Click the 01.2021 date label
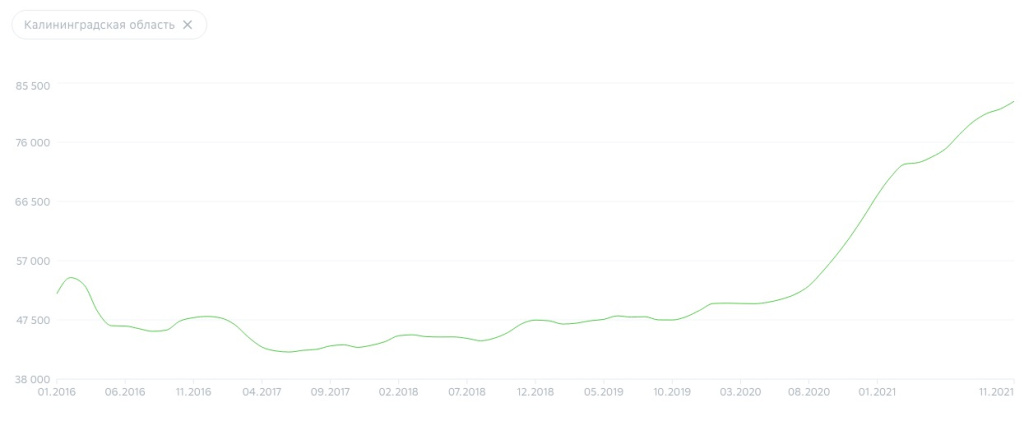Screen dimensions: 1024x421 tap(877, 392)
